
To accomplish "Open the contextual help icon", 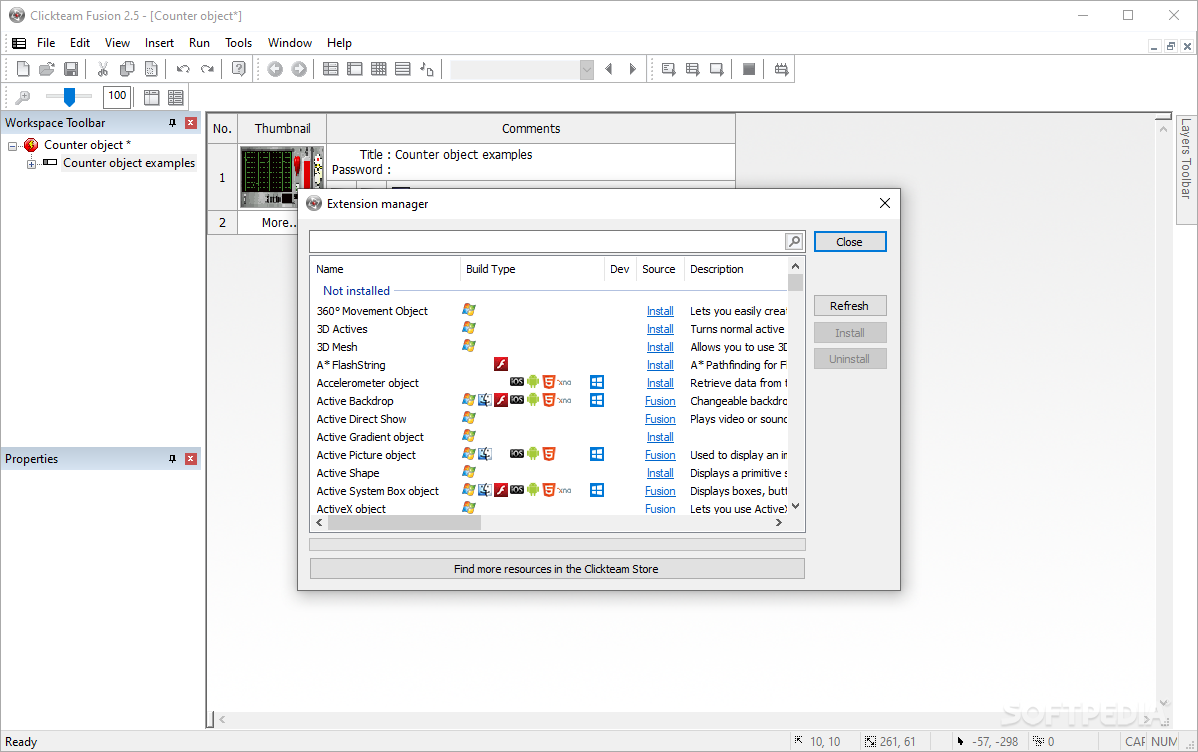I will coord(239,70).
